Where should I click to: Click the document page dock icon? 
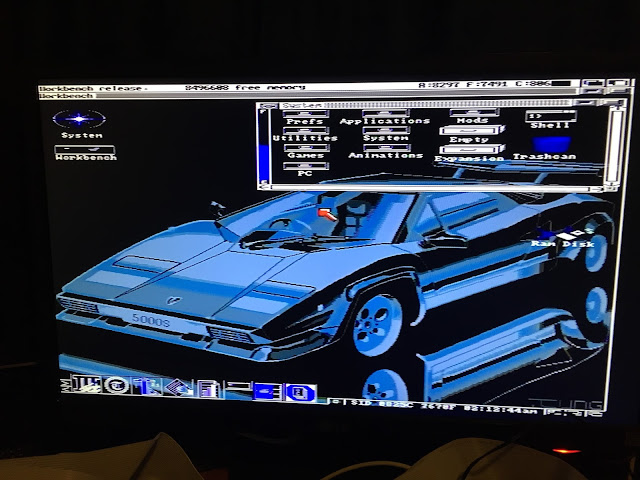coord(208,388)
